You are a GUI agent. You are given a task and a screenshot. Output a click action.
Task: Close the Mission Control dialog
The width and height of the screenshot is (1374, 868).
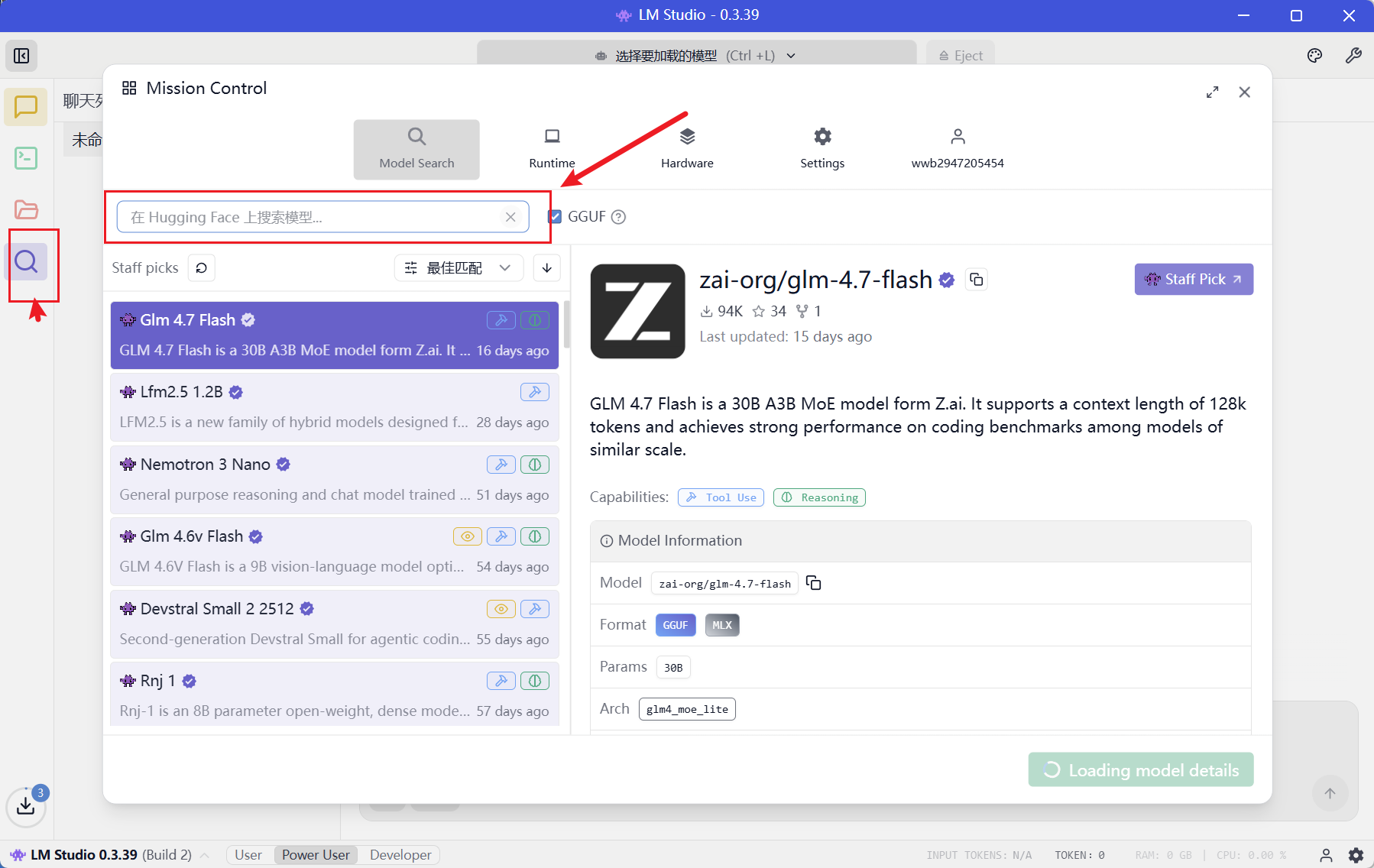pyautogui.click(x=1245, y=92)
